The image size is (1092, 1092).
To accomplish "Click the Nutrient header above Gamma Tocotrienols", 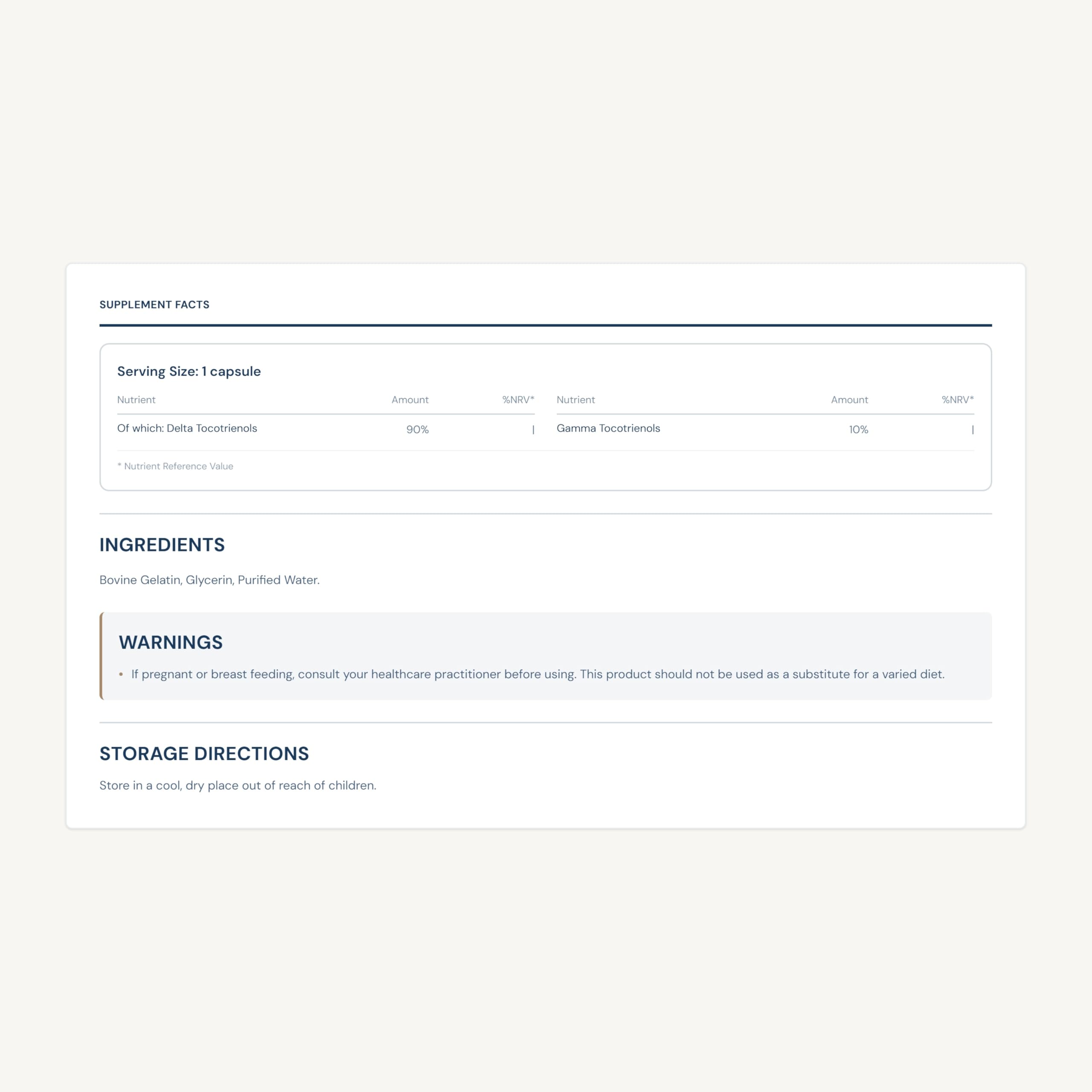I will 575,400.
